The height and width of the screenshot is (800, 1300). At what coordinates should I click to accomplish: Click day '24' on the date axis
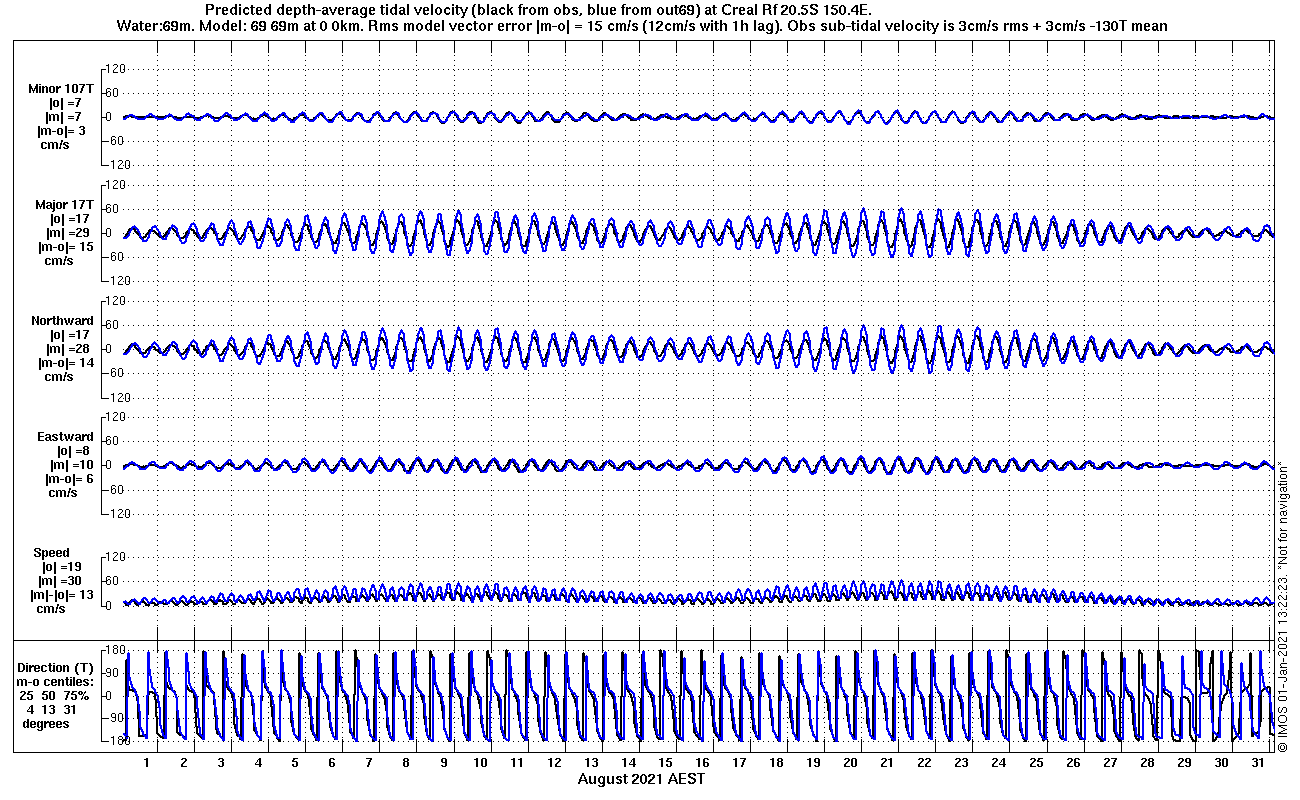coord(998,763)
